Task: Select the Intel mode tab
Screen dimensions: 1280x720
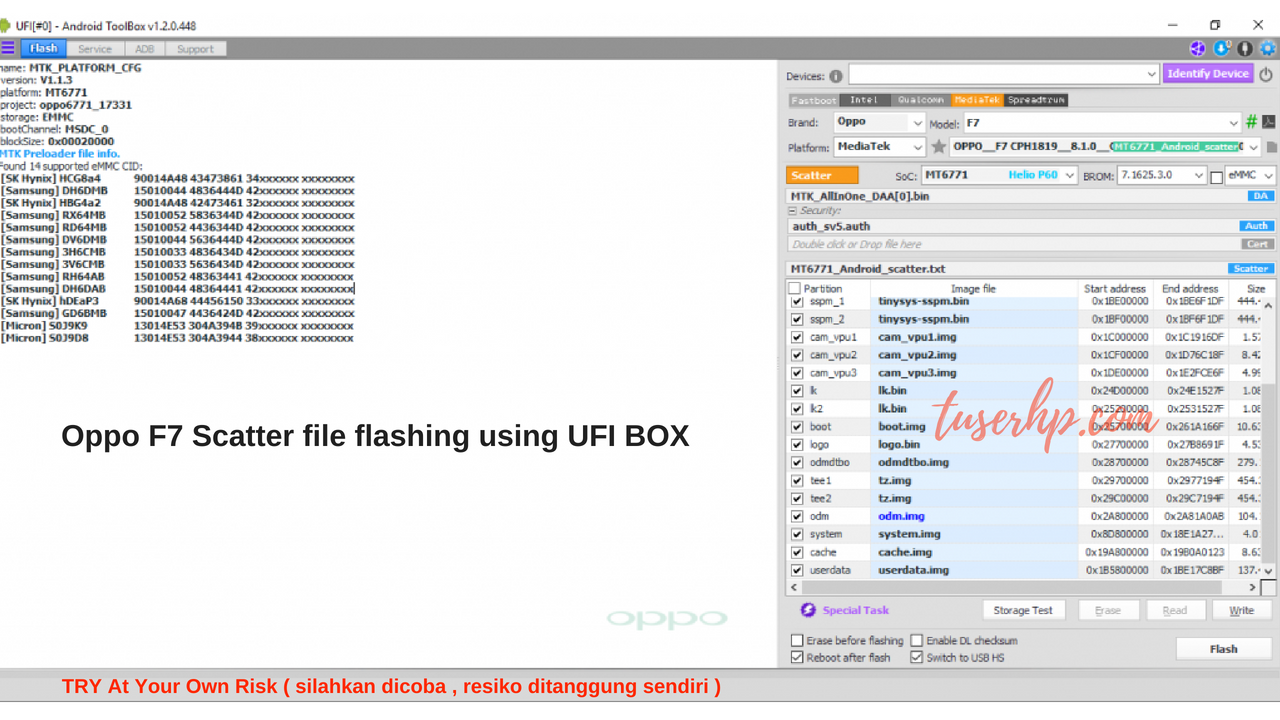Action: 864,100
